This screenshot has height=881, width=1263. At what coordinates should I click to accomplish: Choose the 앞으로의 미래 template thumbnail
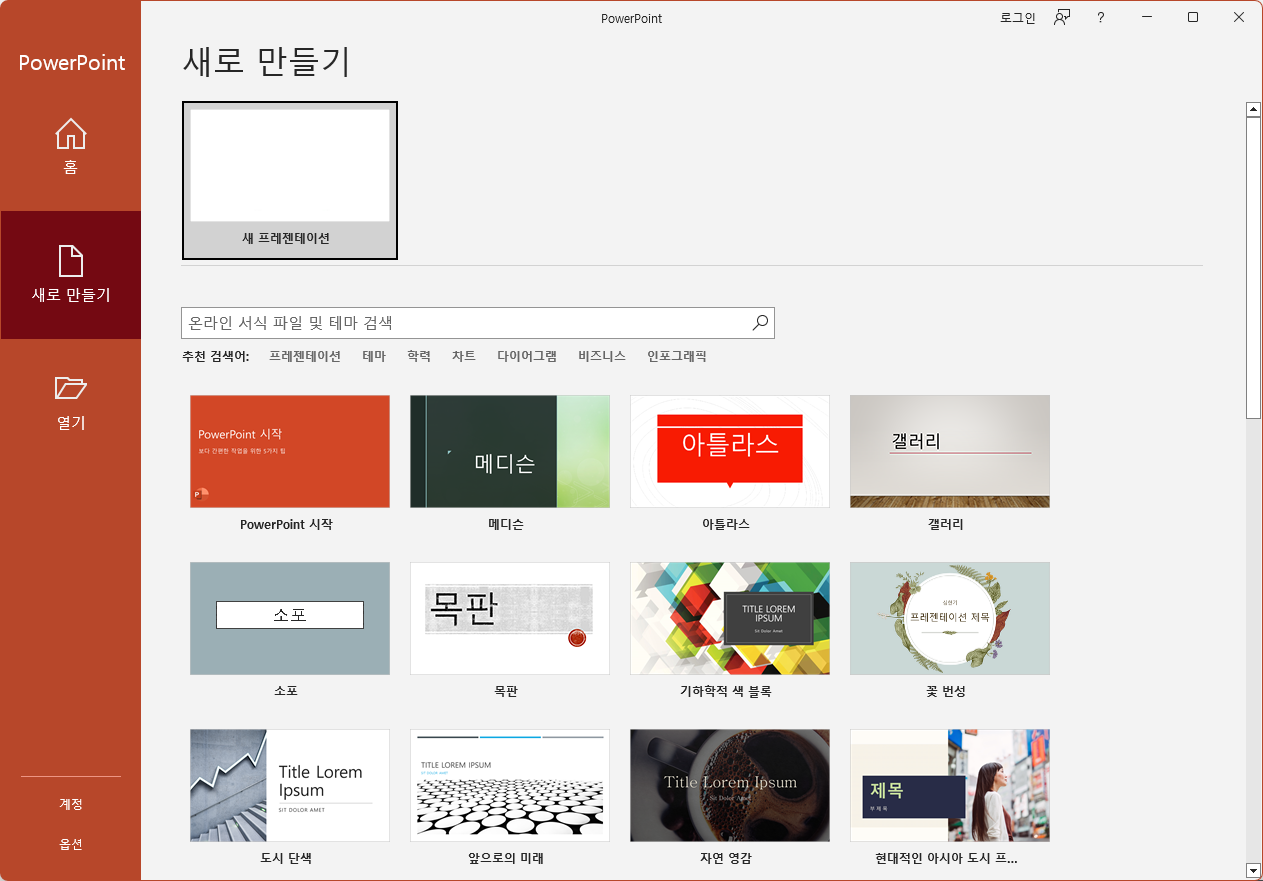[510, 785]
